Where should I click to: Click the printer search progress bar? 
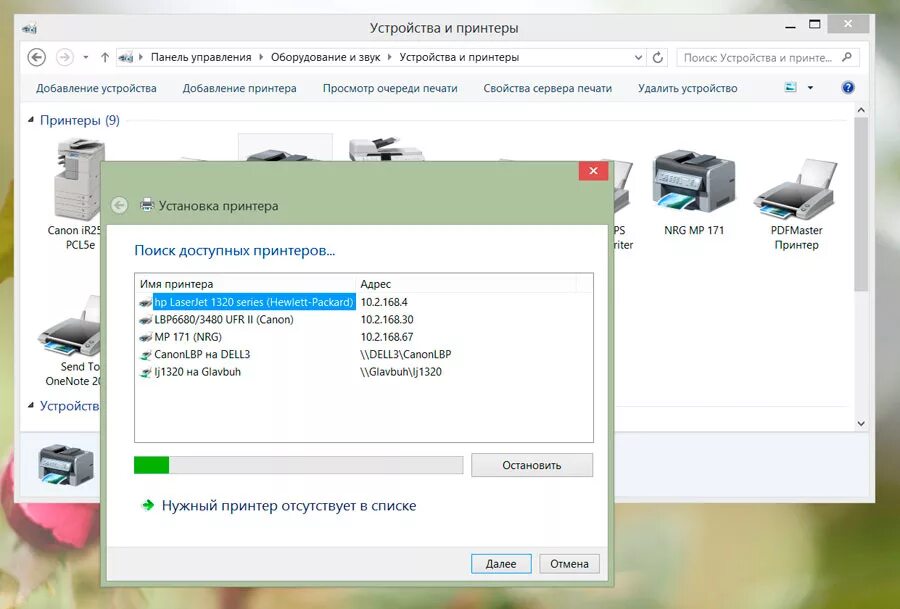pyautogui.click(x=298, y=465)
